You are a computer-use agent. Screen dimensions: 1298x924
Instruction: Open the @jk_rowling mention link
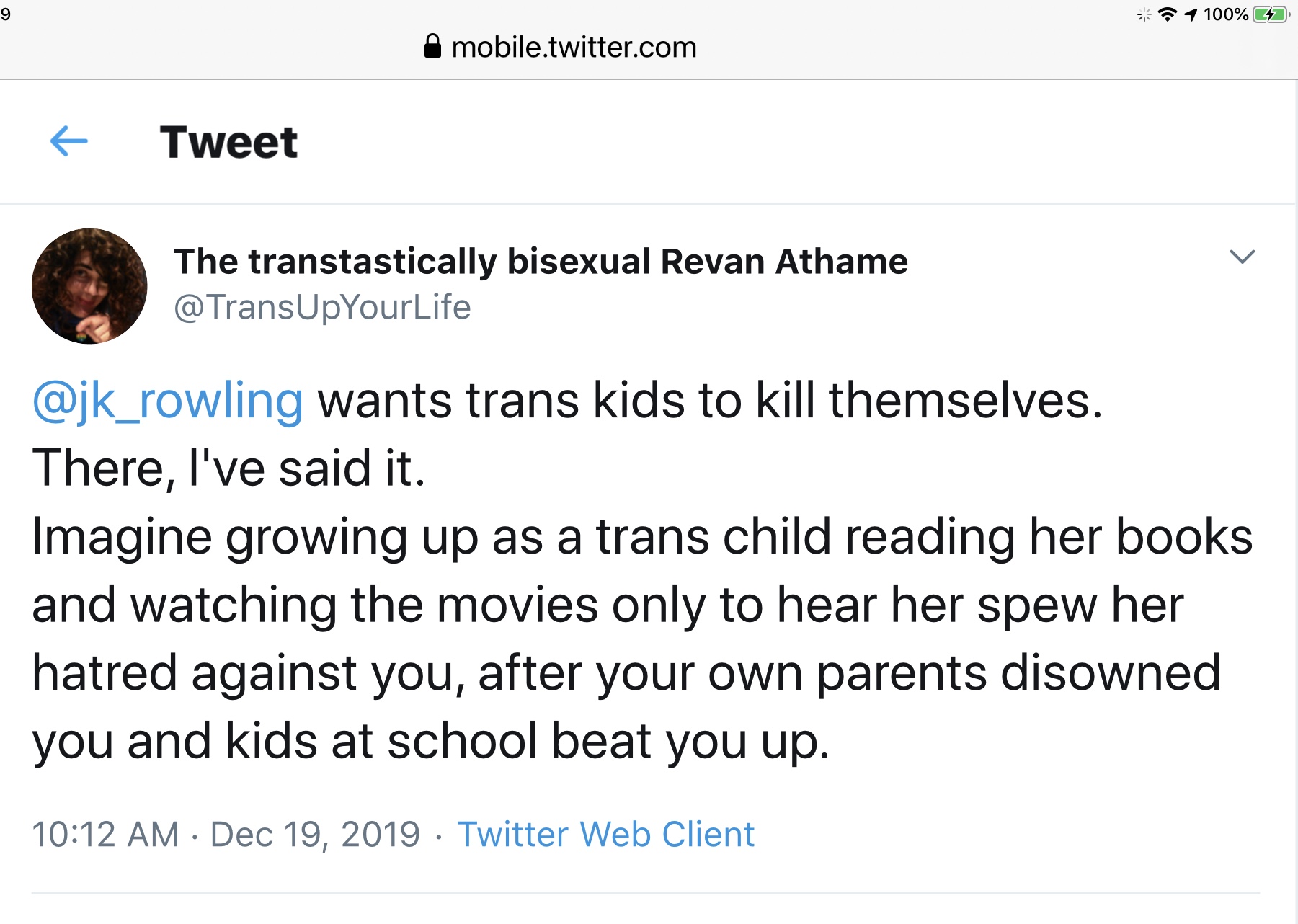pos(167,401)
